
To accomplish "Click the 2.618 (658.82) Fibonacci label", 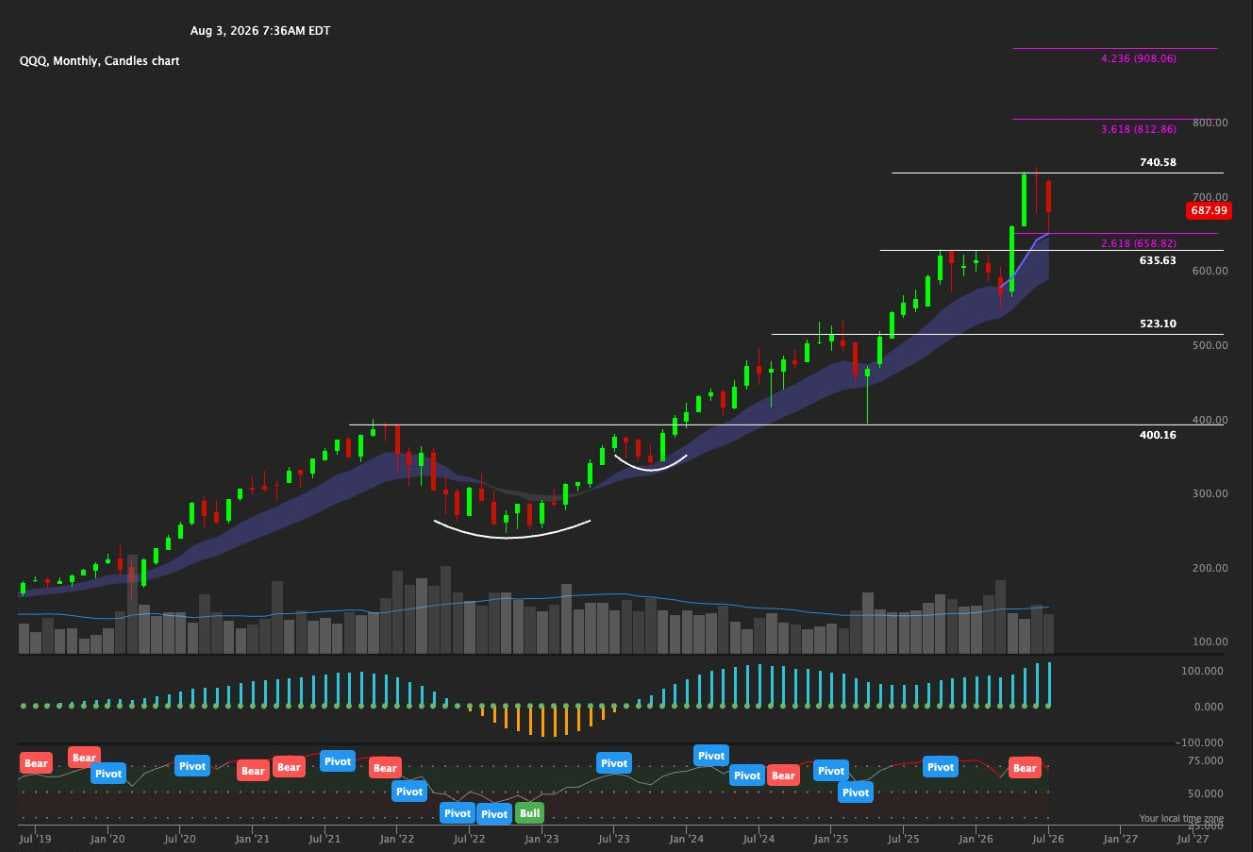I will tap(1138, 243).
